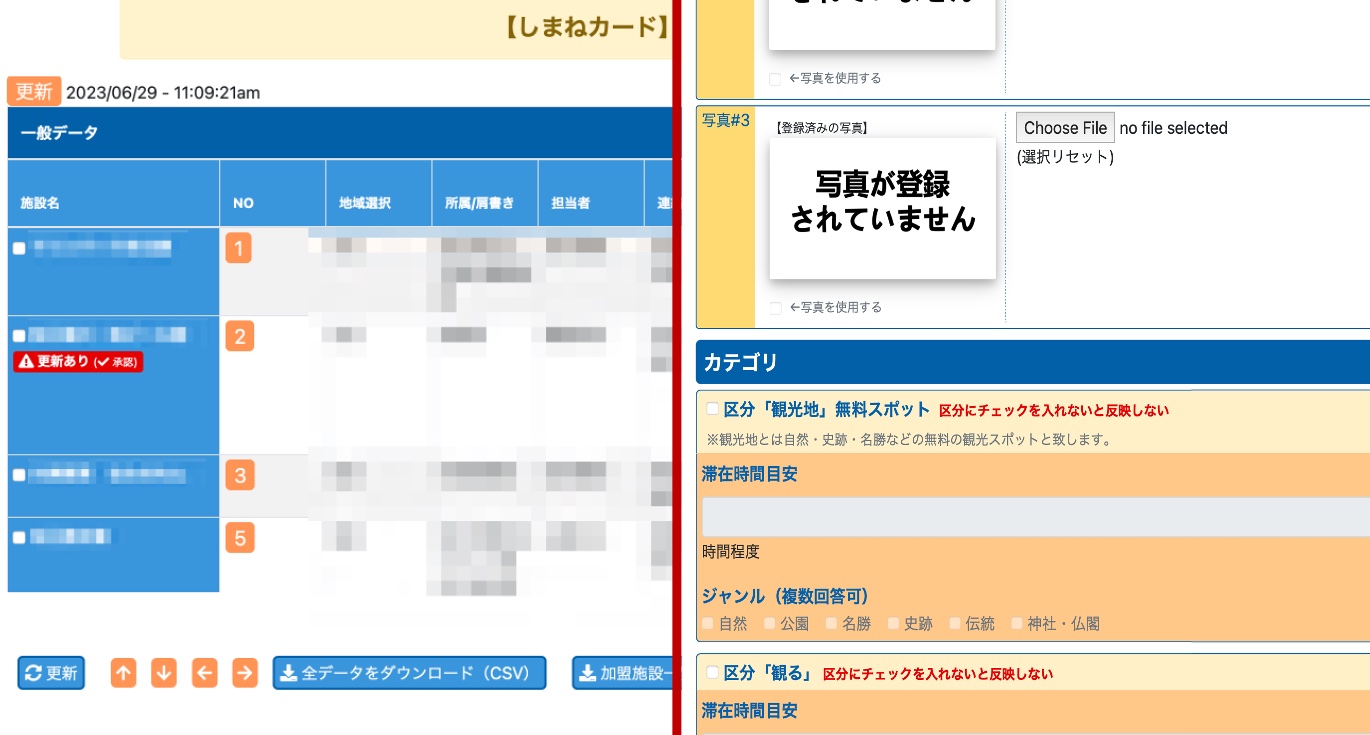Open record number 3 badge

coord(239,474)
